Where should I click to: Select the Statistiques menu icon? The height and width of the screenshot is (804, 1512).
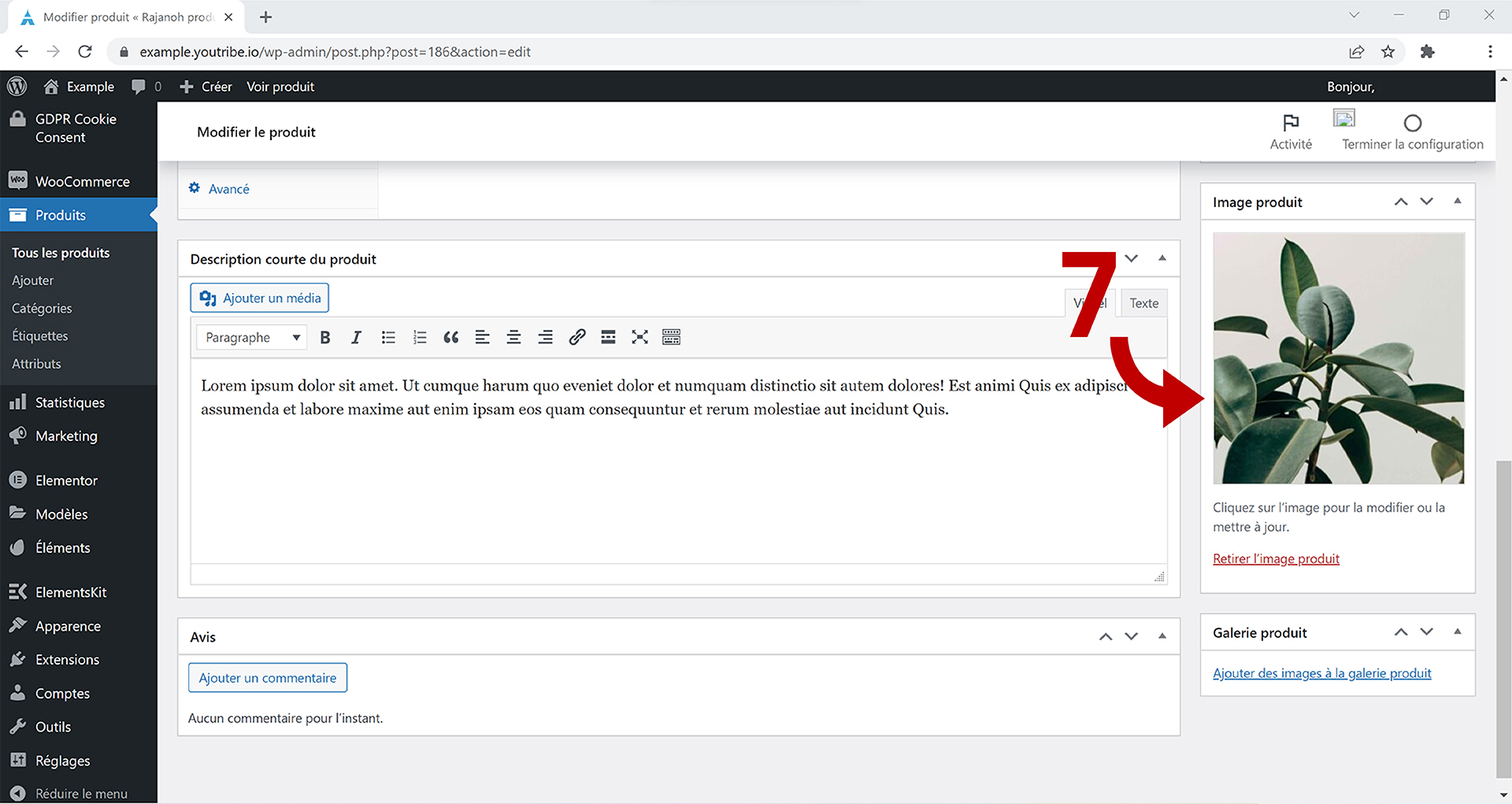pos(17,402)
